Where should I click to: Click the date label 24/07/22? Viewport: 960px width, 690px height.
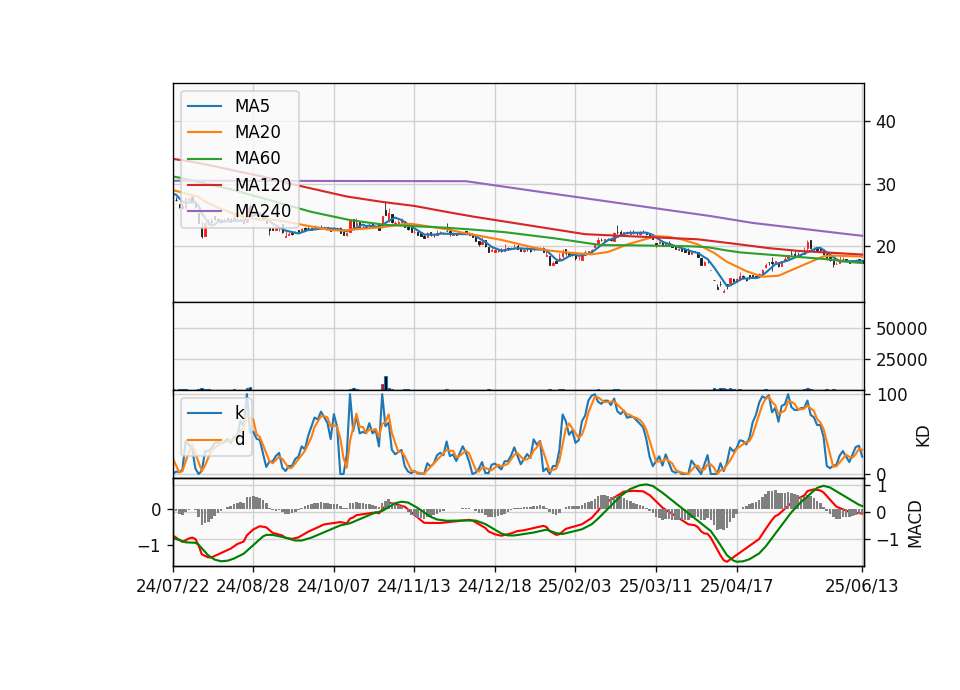(x=173, y=586)
